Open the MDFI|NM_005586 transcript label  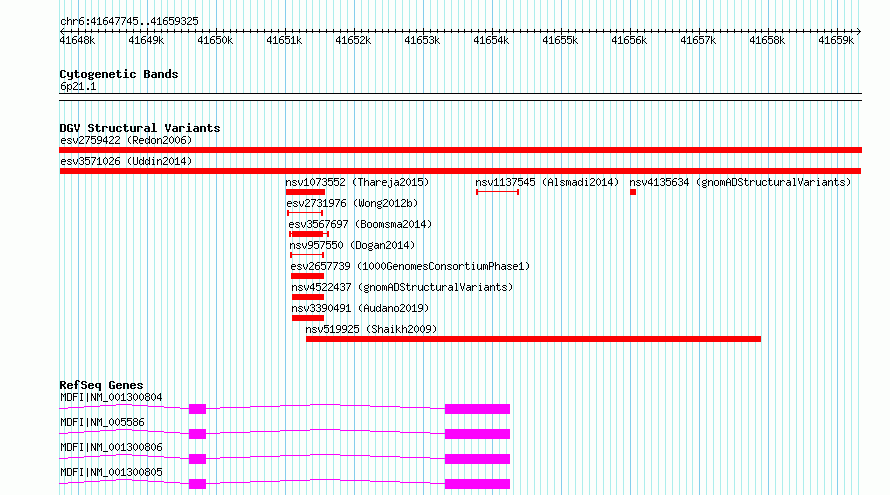pyautogui.click(x=102, y=422)
